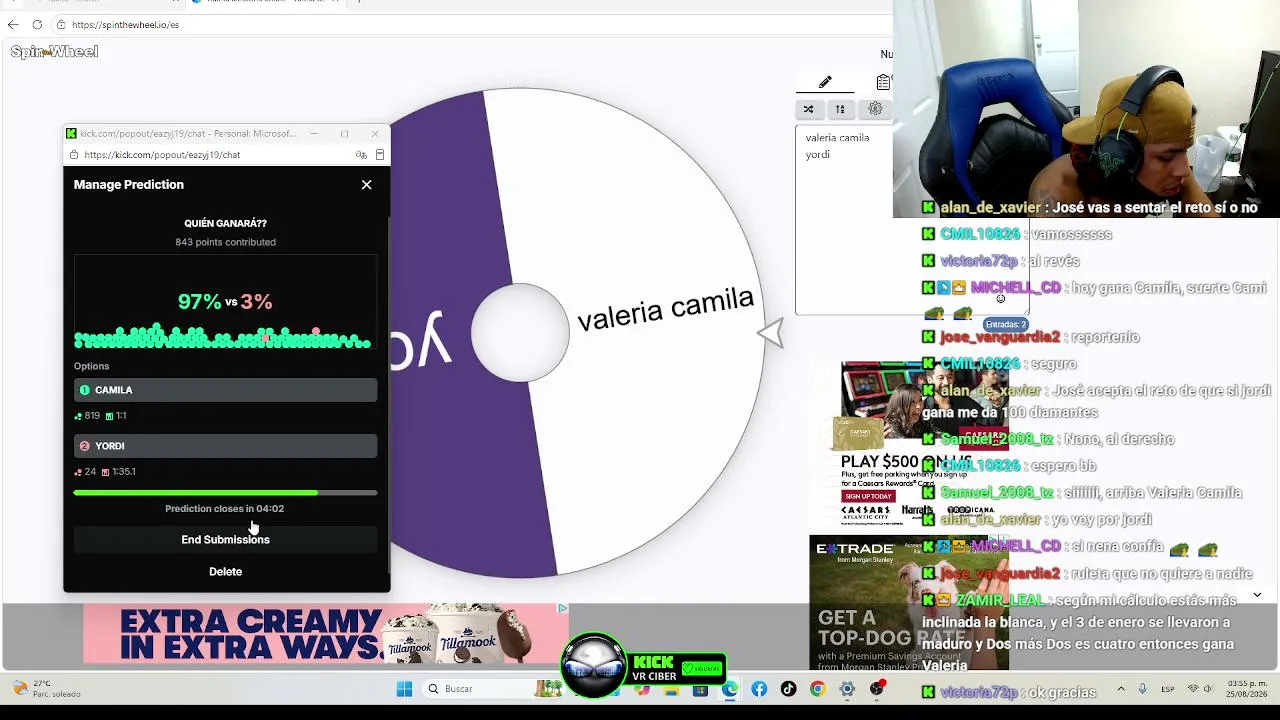
Task: Open the weather widget on taskbar
Action: tap(48, 689)
